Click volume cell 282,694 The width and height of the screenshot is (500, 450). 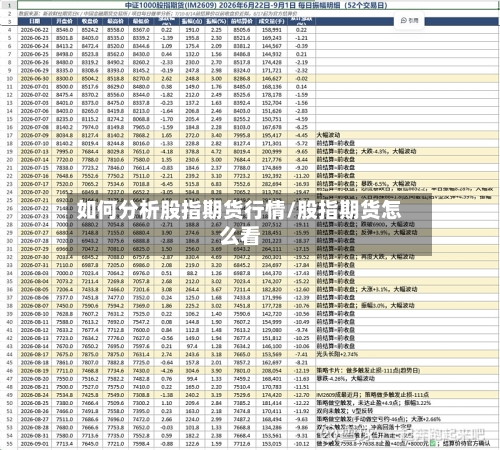272,184
